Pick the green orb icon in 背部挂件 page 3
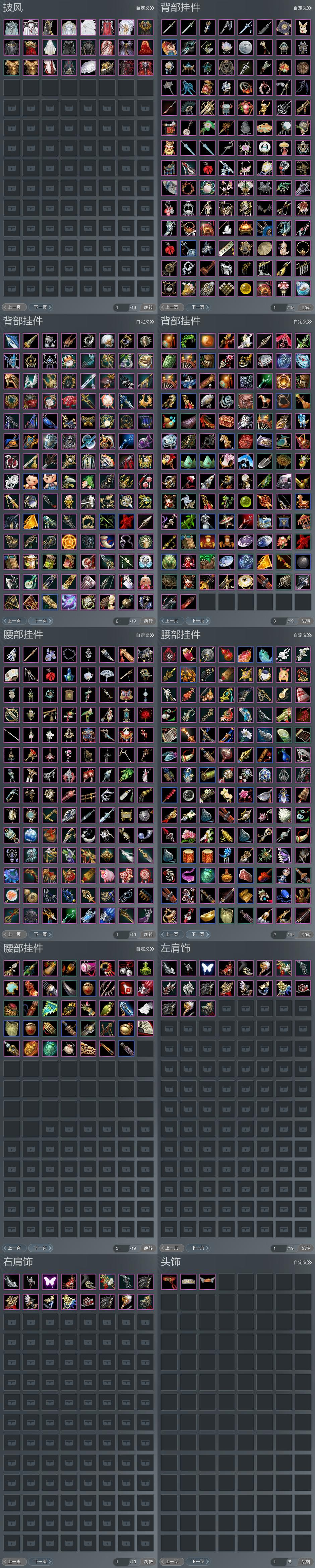 (246, 502)
